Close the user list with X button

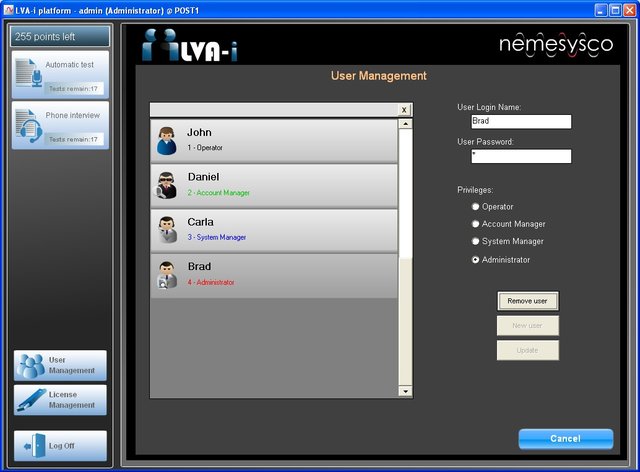tap(404, 110)
